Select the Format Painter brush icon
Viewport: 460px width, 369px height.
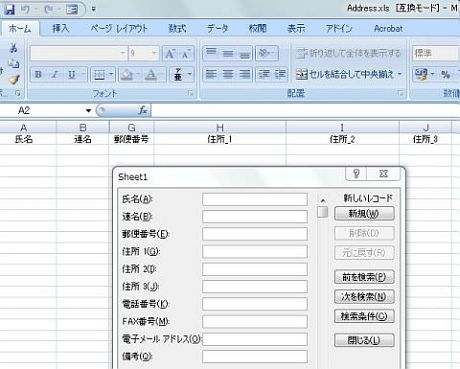14,79
